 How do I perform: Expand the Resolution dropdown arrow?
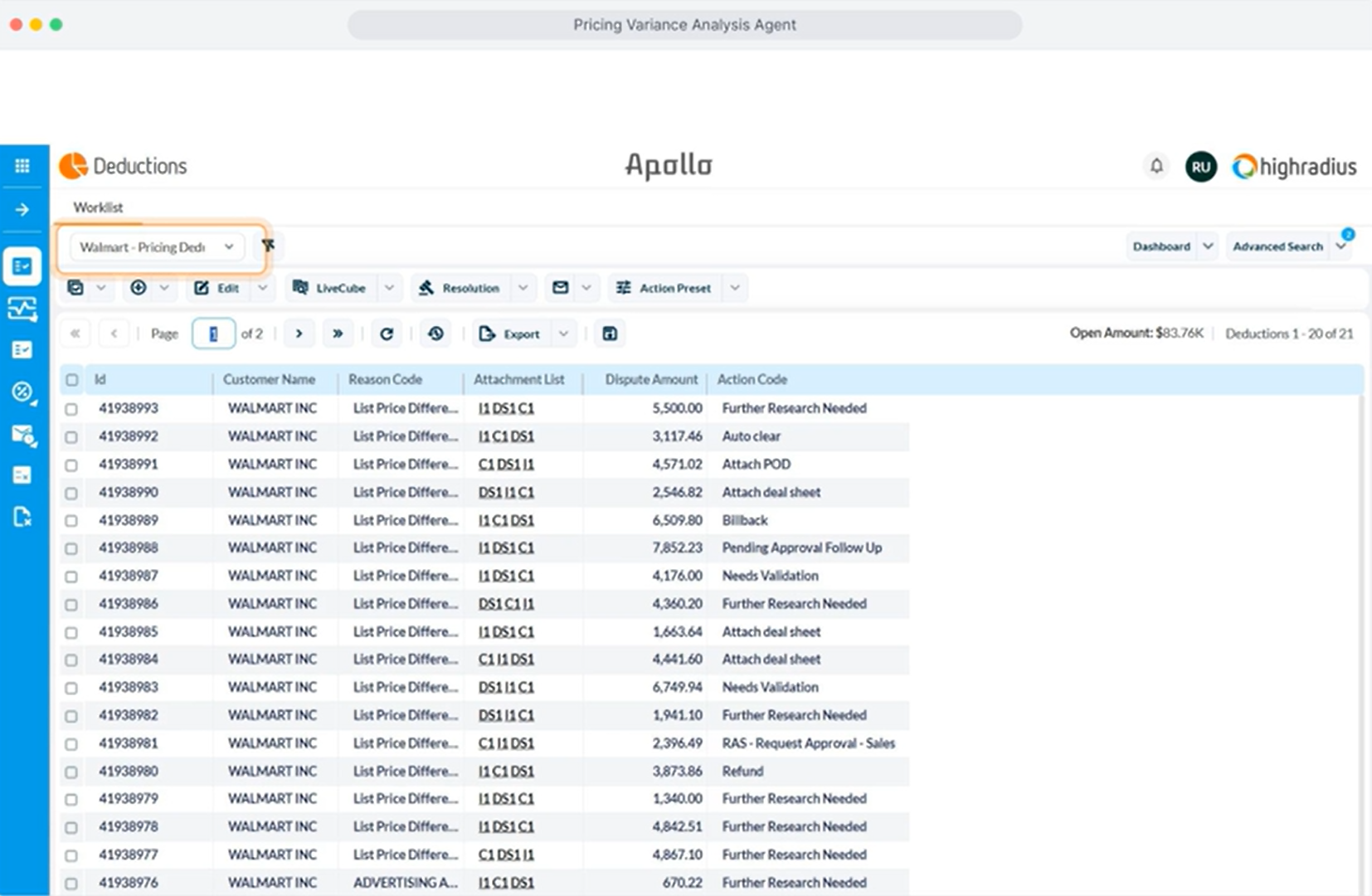tap(523, 288)
